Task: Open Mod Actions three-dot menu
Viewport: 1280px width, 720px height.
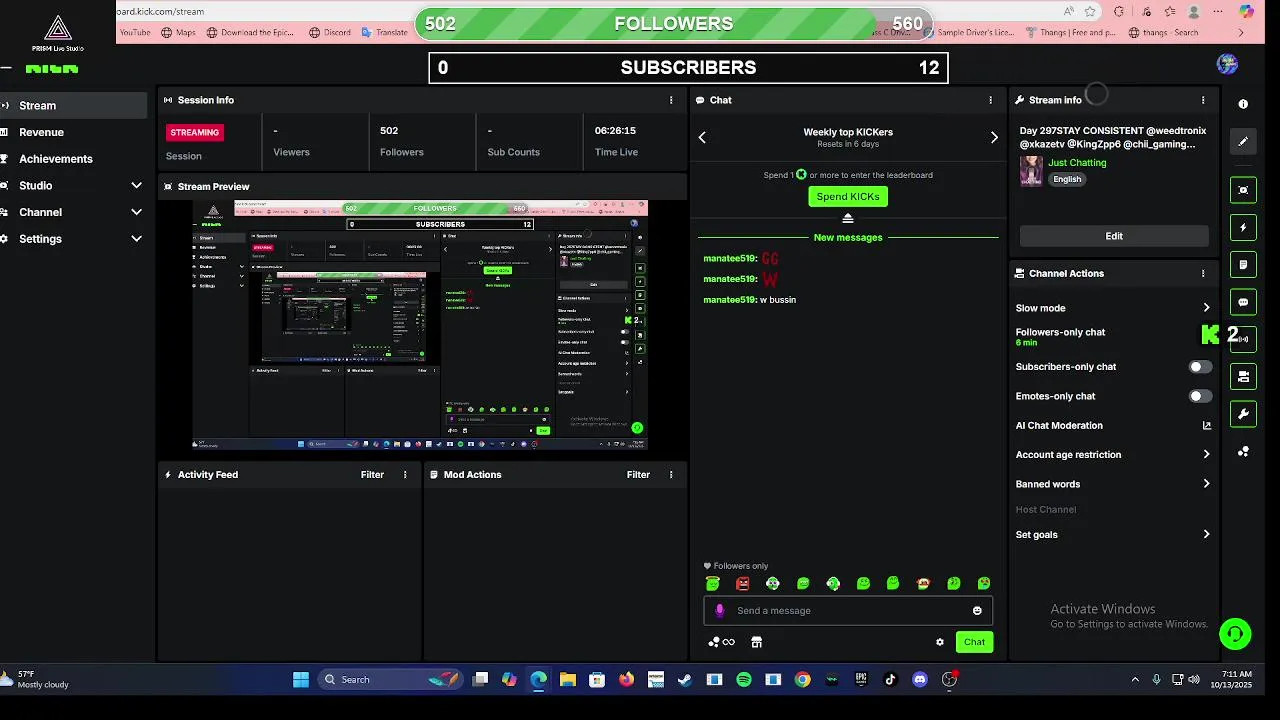Action: point(671,475)
